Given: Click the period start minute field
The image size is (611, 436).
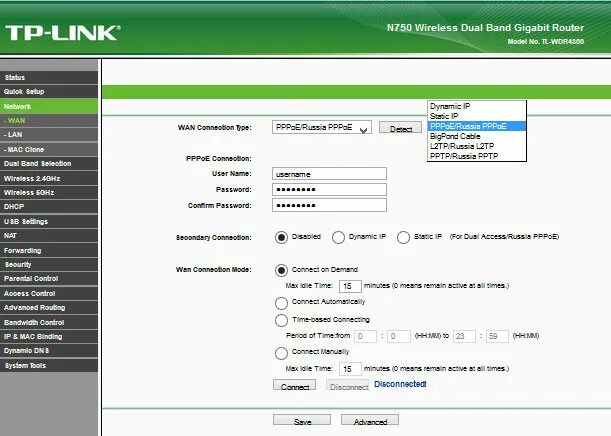Looking at the screenshot, I should point(399,336).
